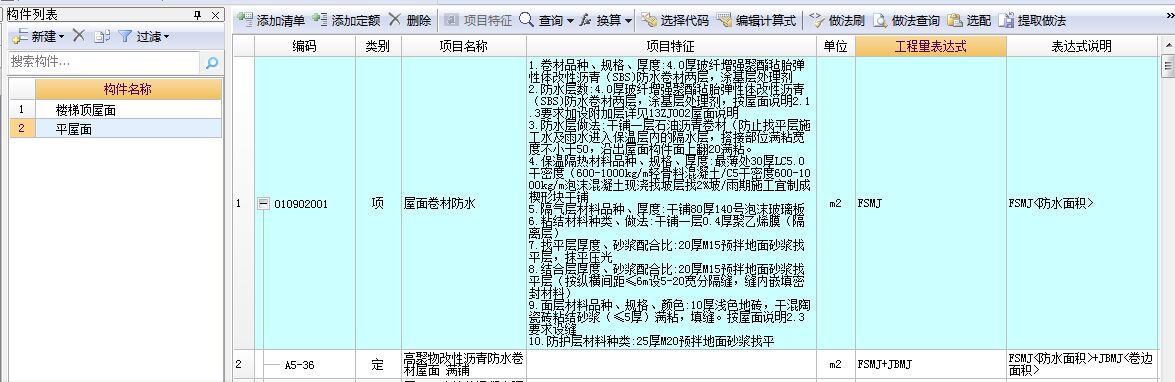The height and width of the screenshot is (382, 1175).
Task: Click the 屋面卷材防水 item name cell
Action: point(464,203)
